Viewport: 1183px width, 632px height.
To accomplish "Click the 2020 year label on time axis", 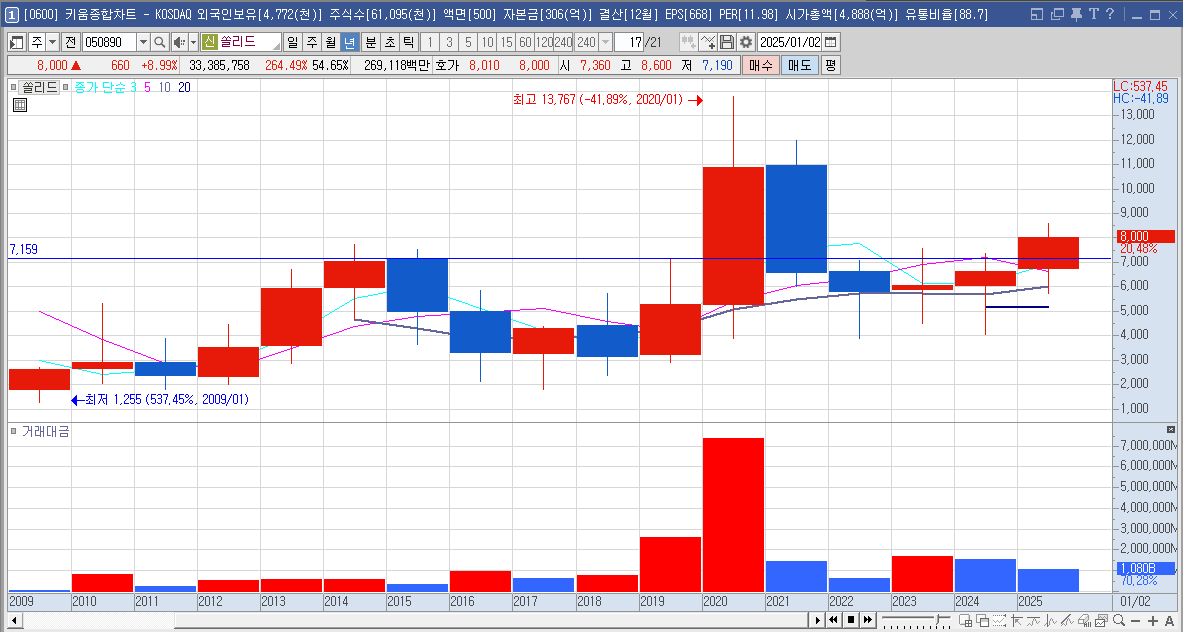I will coord(714,601).
